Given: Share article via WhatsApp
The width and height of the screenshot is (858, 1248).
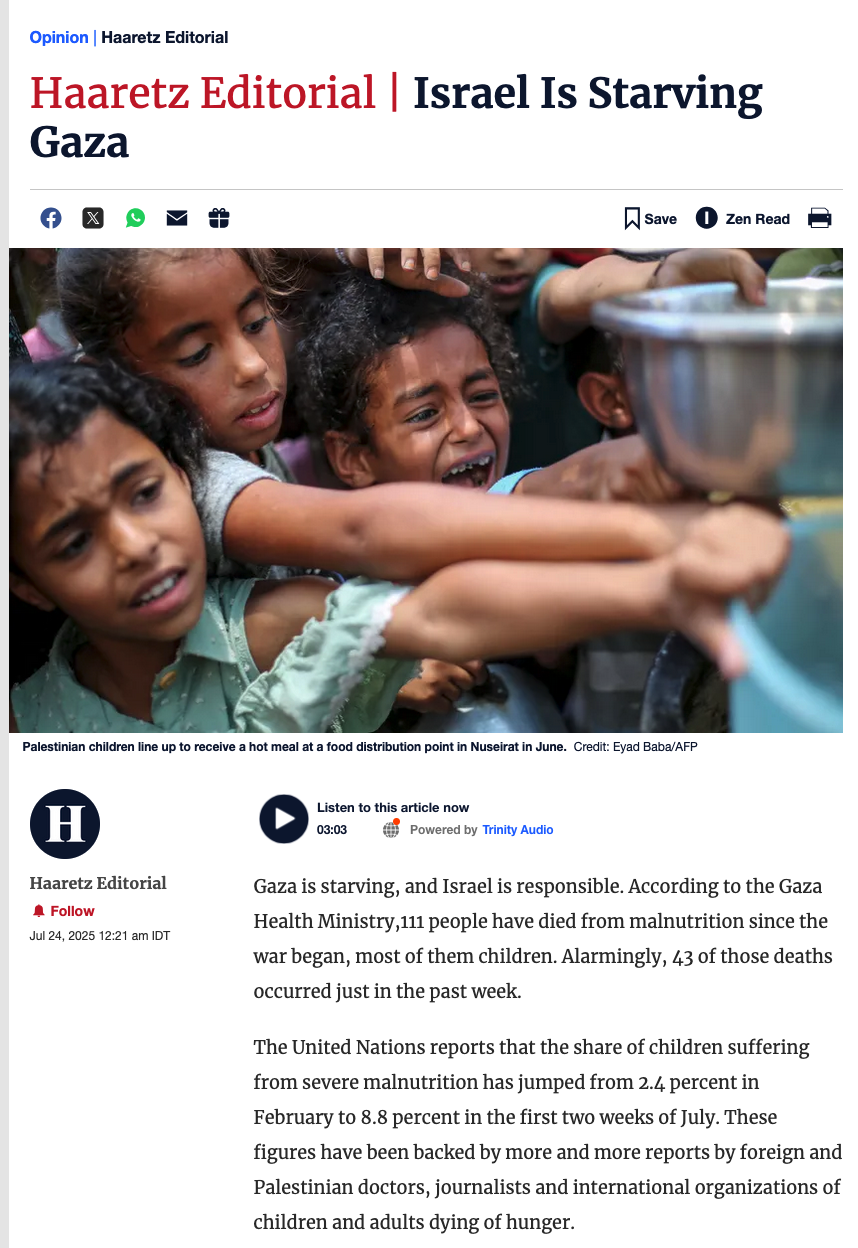Looking at the screenshot, I should tap(135, 218).
